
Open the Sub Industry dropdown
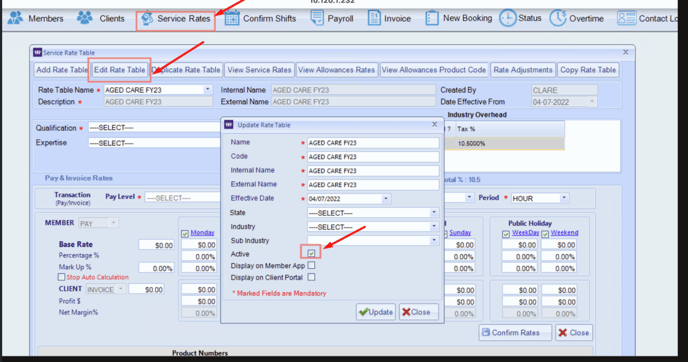pos(434,240)
